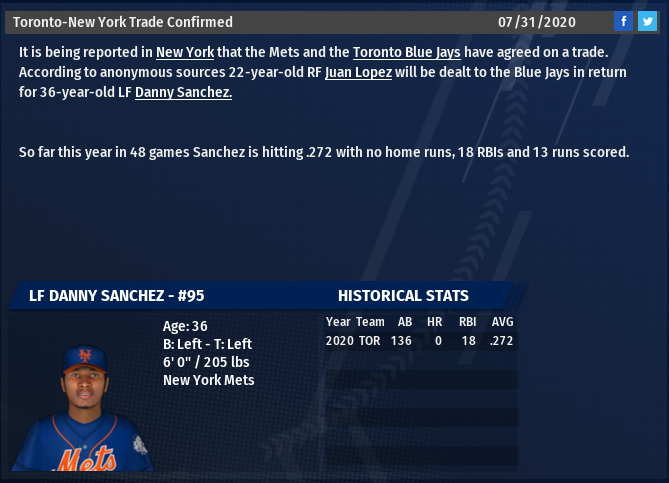
Task: Tweet the story via the Twitter icon
Action: tap(647, 21)
